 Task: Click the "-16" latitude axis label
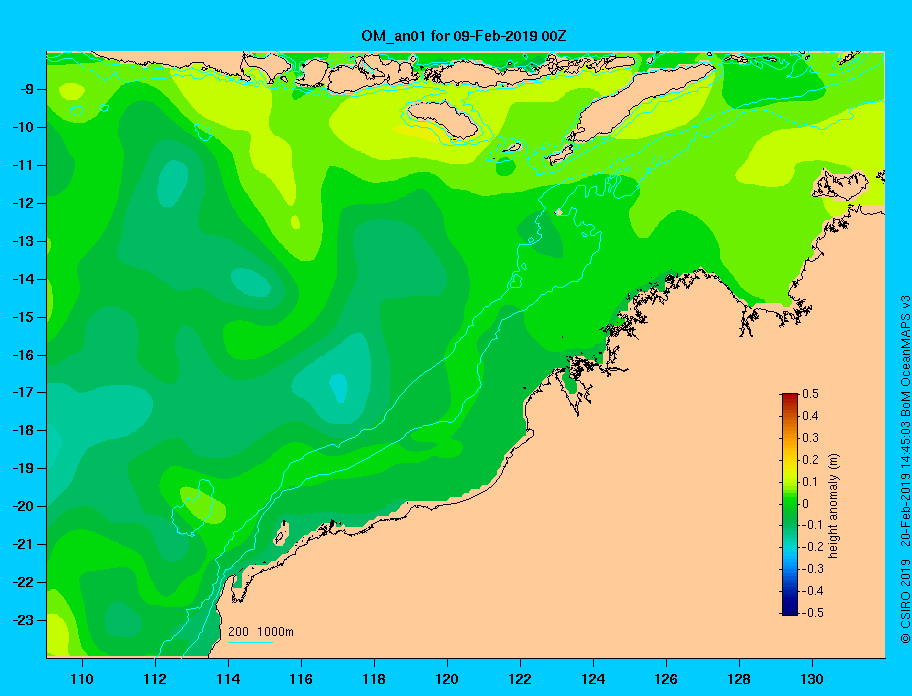pyautogui.click(x=22, y=355)
